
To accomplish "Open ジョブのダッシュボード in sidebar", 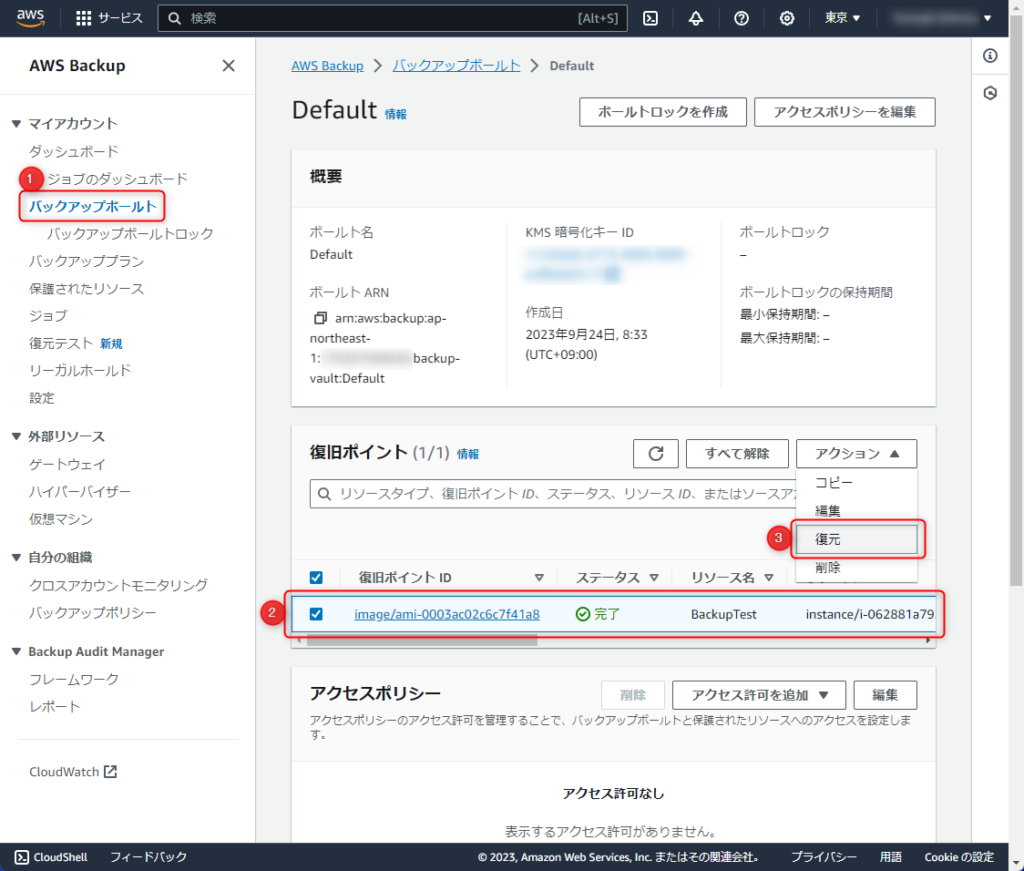I will (x=118, y=179).
